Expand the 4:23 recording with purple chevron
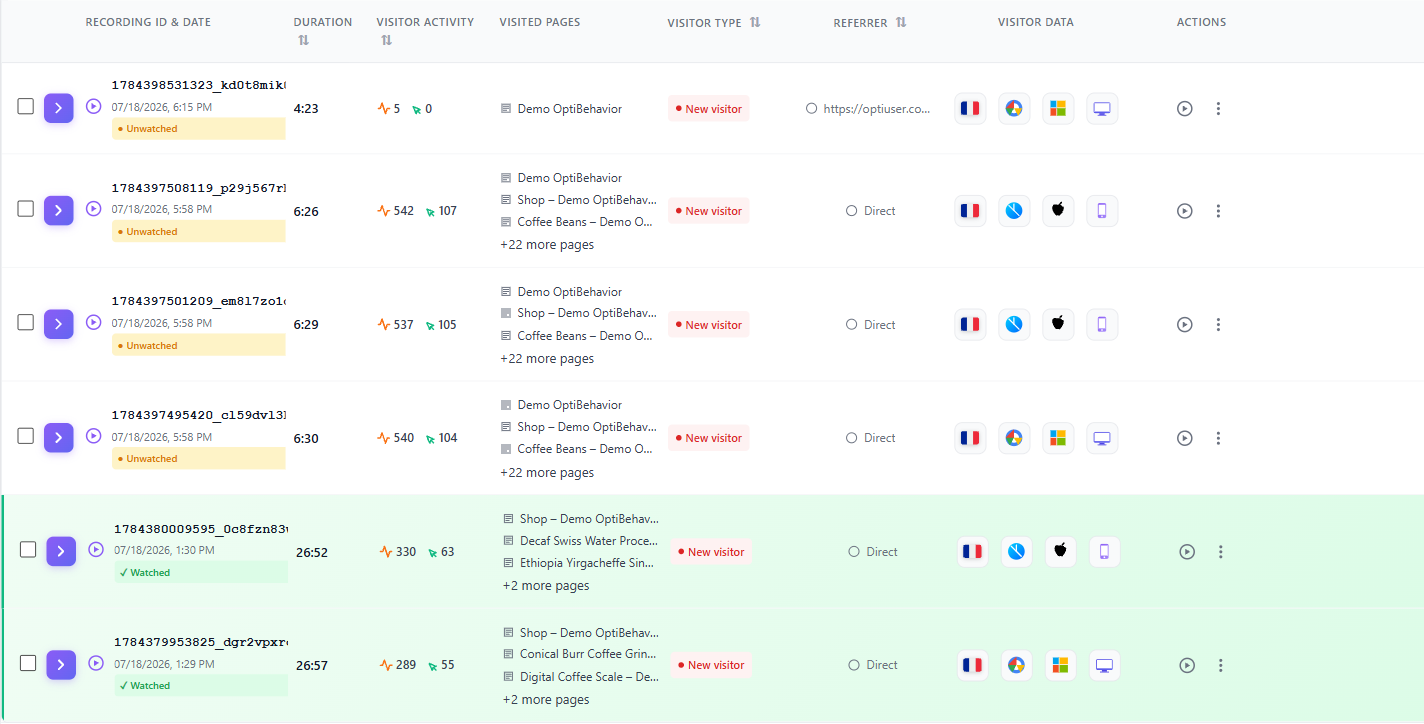This screenshot has width=1424, height=724. [59, 108]
